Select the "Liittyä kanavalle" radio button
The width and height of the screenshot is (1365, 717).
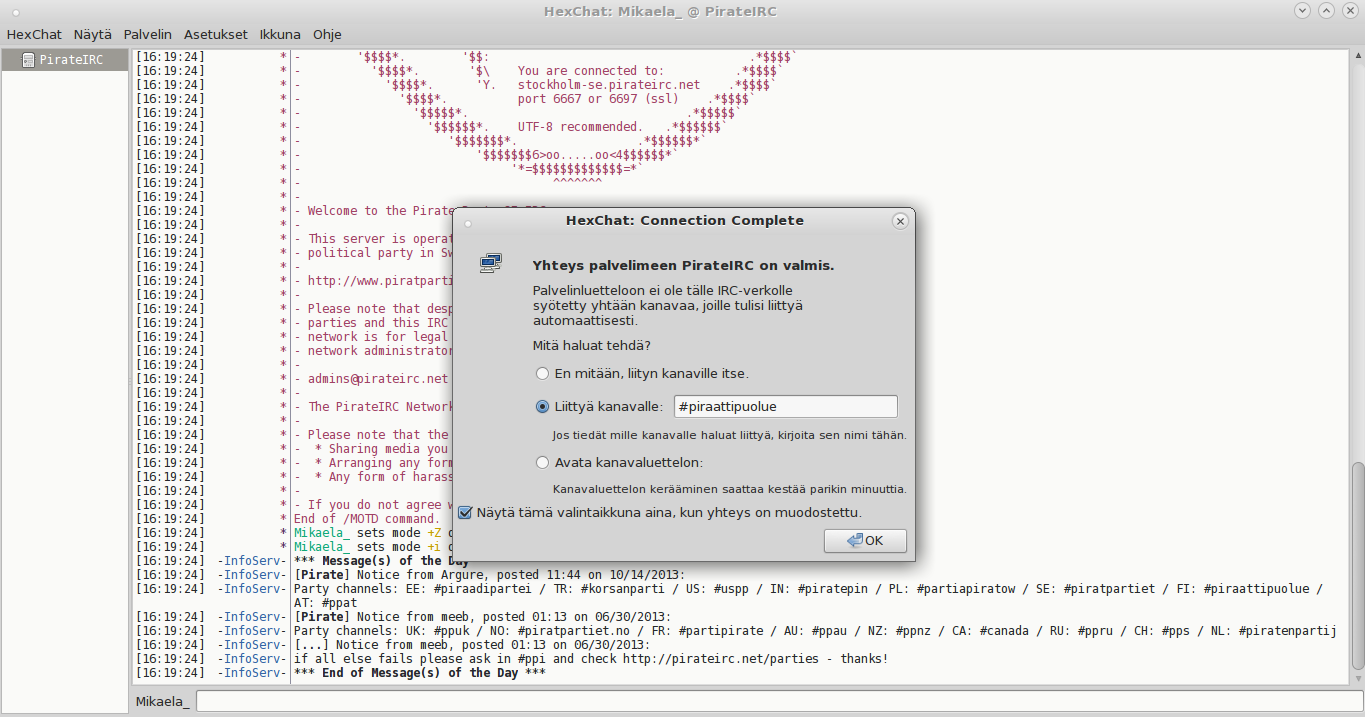click(543, 407)
